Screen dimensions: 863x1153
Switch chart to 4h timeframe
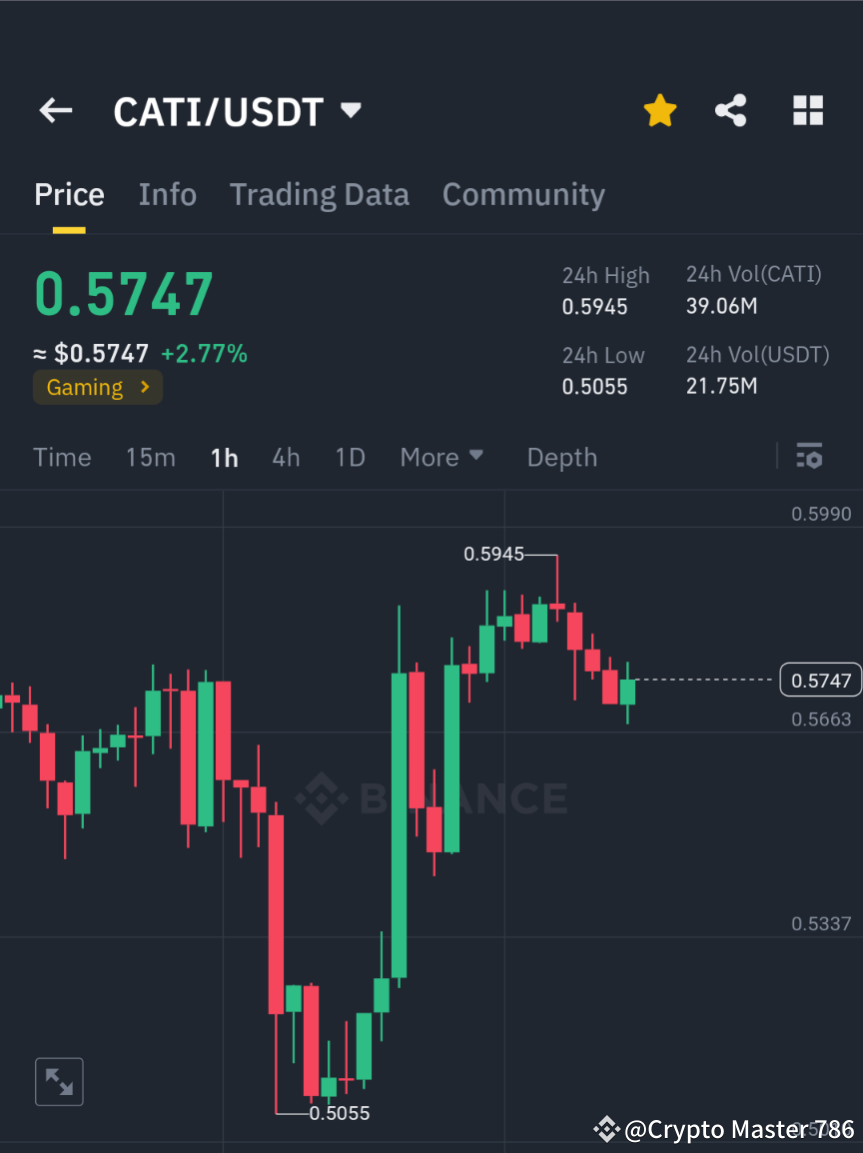(286, 457)
